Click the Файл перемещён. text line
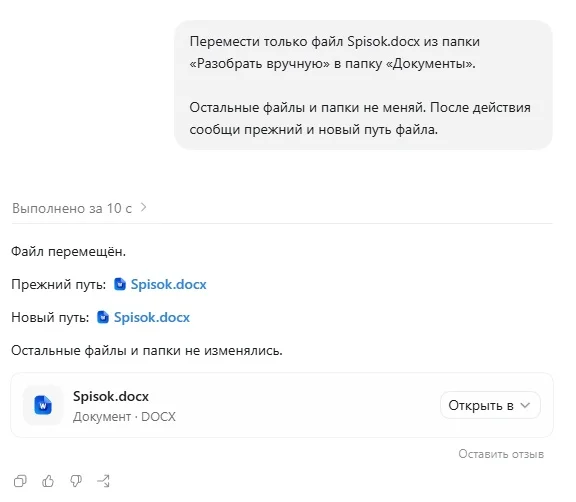 point(68,252)
